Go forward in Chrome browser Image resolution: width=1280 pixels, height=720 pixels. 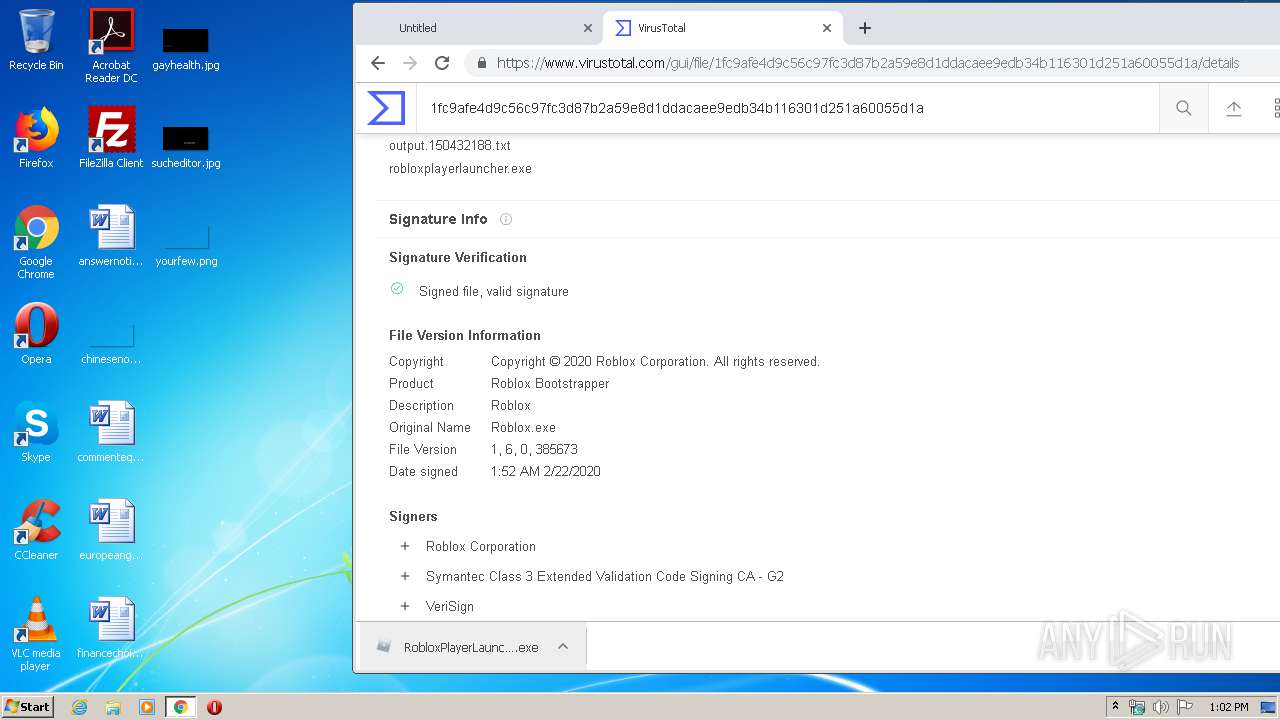(x=410, y=63)
